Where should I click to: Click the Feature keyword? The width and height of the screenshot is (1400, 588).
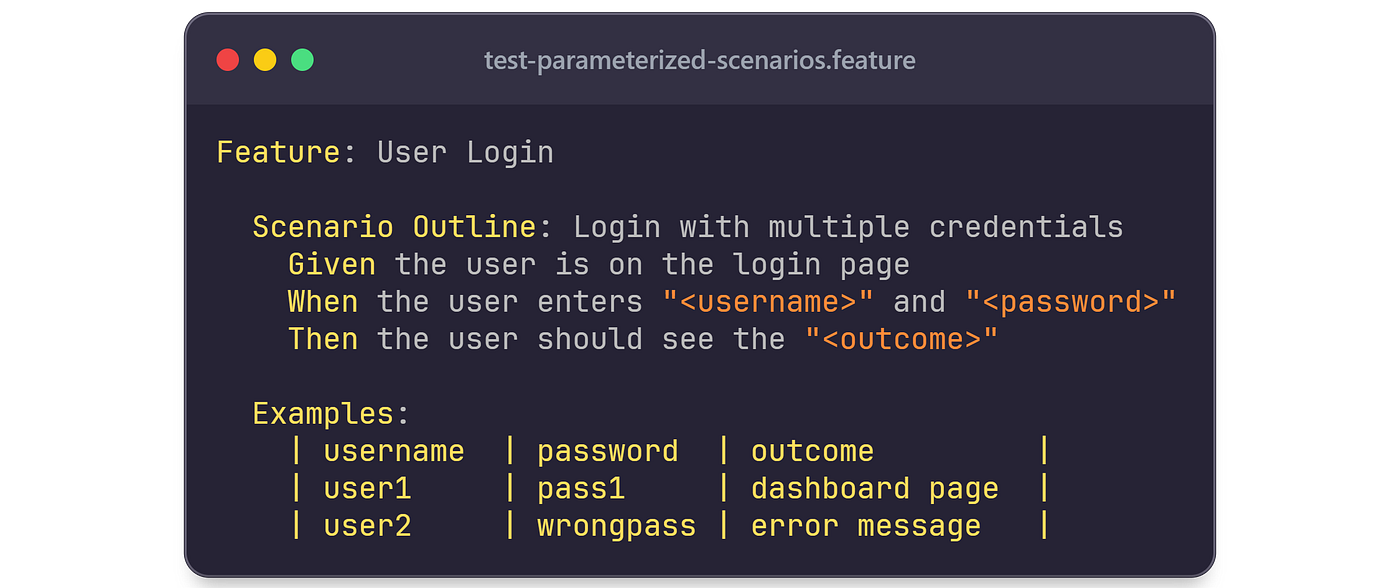pos(278,152)
